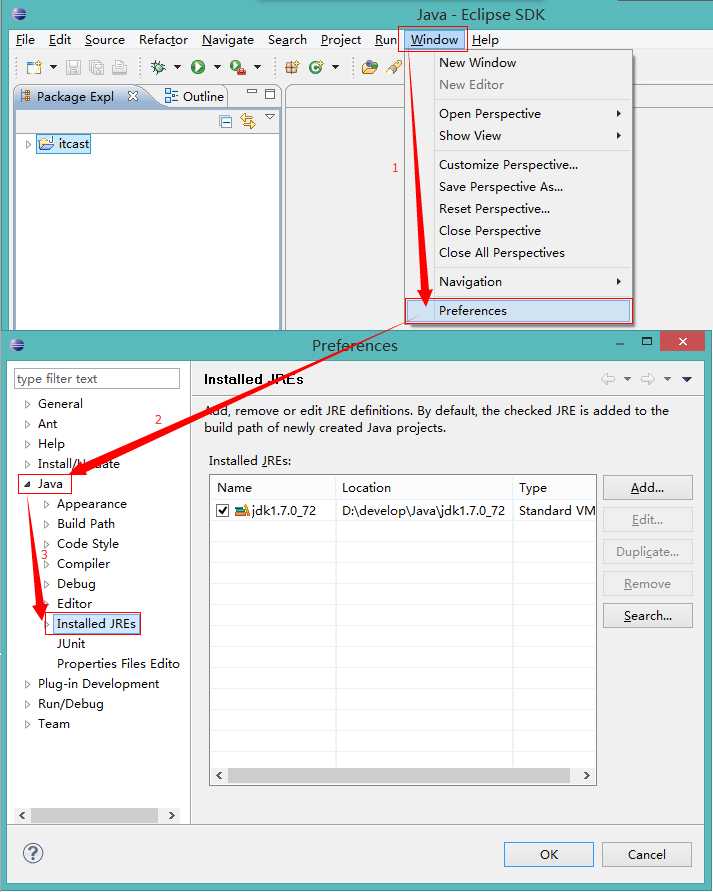This screenshot has width=713, height=892.
Task: Click the Search flashlight toolbar icon
Action: [394, 67]
